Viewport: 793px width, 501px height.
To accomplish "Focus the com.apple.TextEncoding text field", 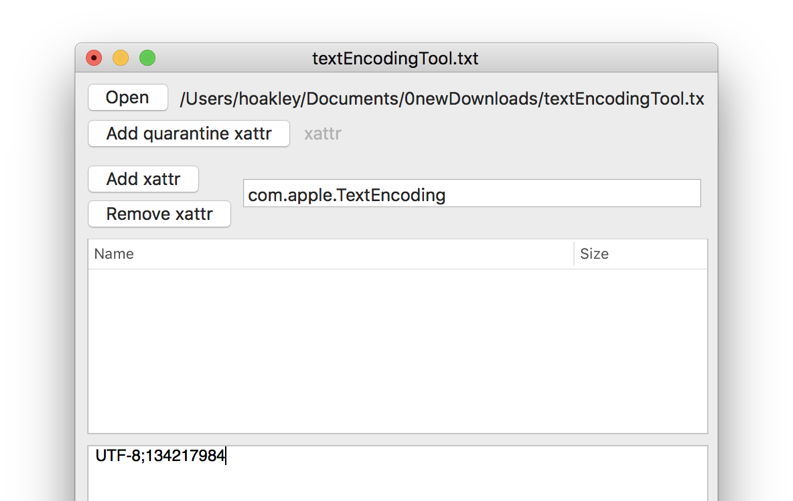I will [x=471, y=194].
